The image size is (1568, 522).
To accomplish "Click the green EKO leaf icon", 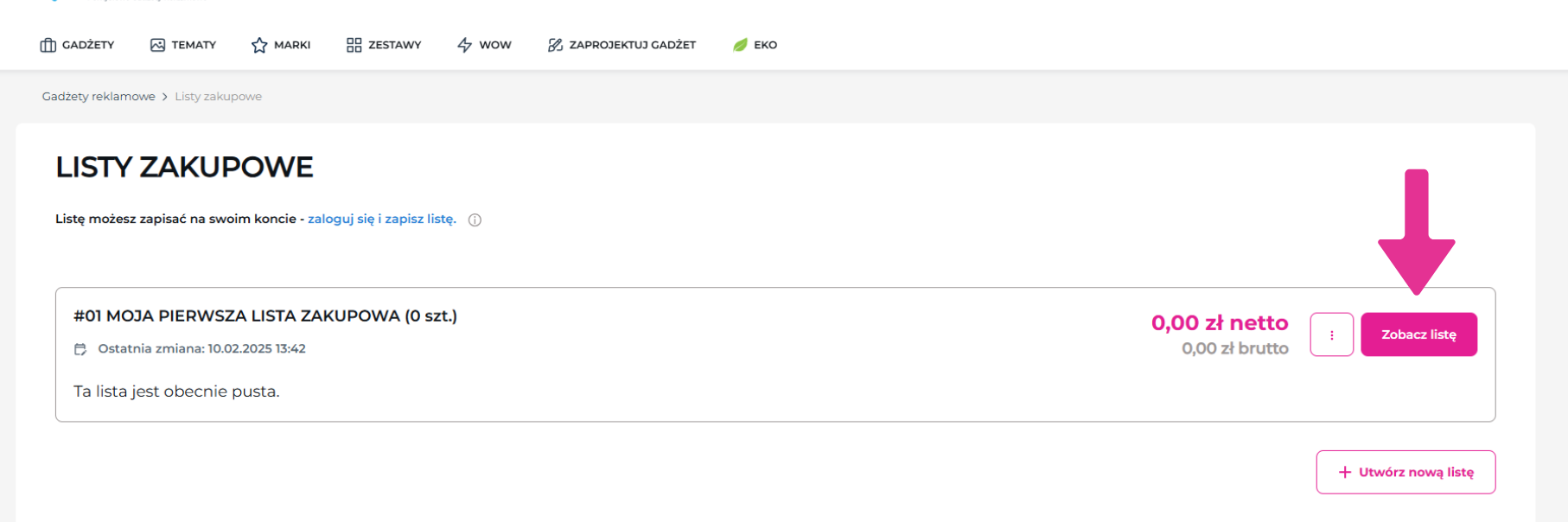I will [x=740, y=45].
